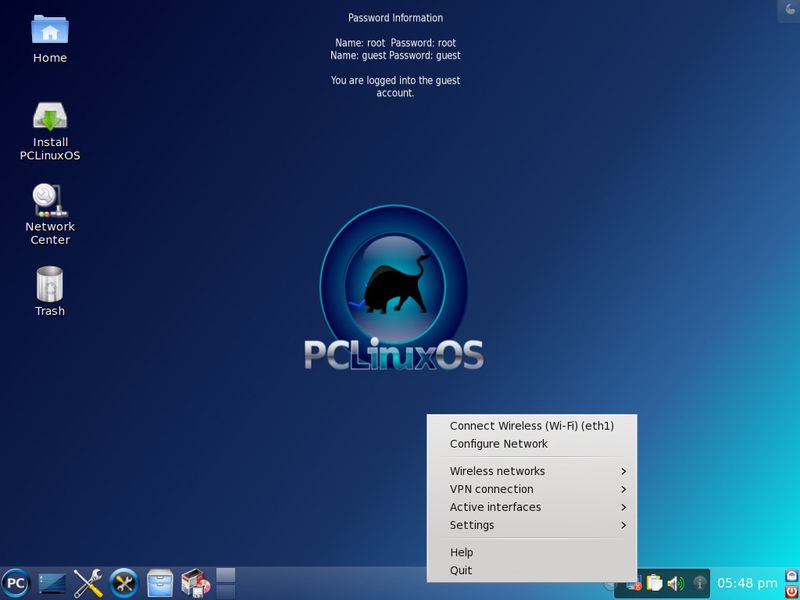Open the wrench and screwdriver configuration tool
Screen dimensions: 800x600
tap(88, 583)
